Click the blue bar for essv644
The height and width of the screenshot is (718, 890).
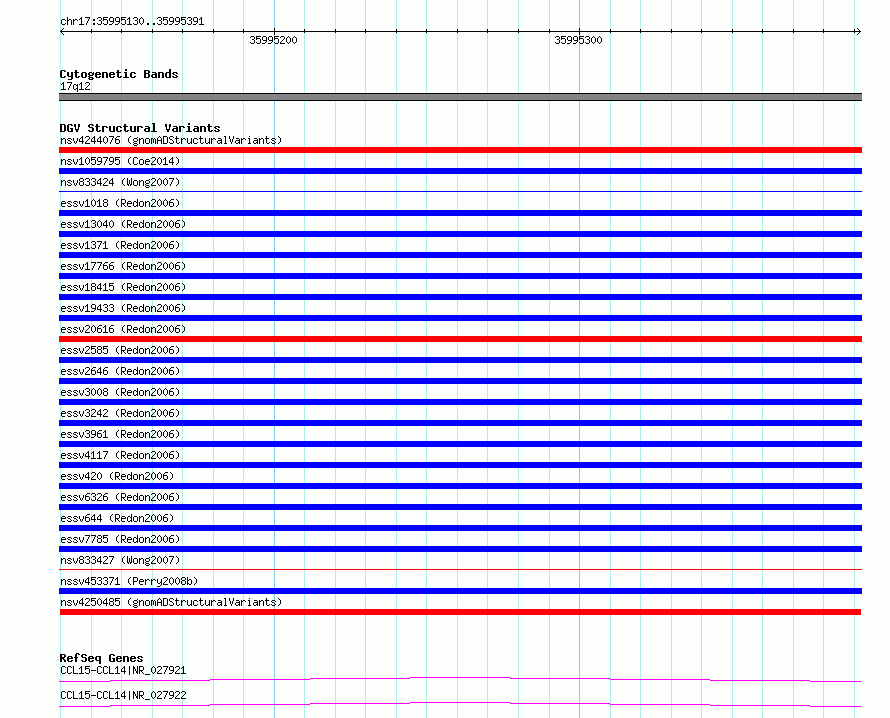pyautogui.click(x=460, y=528)
